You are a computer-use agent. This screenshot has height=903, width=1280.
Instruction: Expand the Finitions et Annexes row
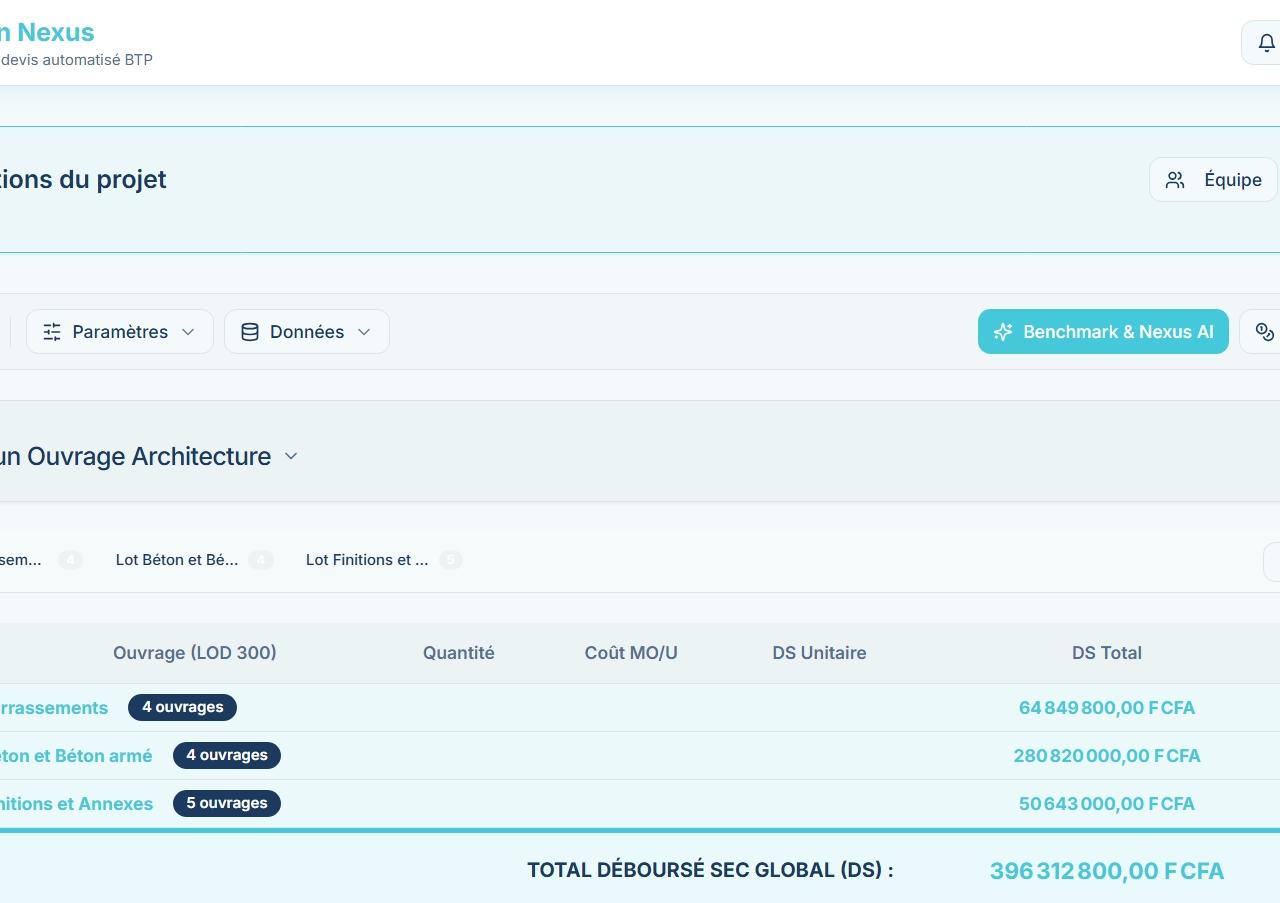point(640,804)
